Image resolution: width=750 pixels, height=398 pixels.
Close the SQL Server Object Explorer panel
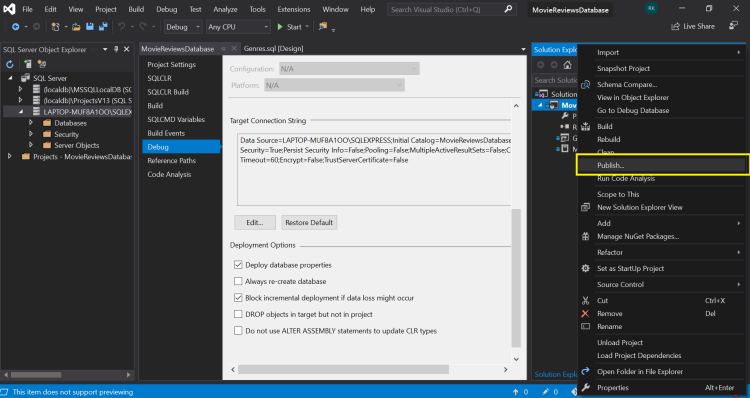click(x=127, y=49)
